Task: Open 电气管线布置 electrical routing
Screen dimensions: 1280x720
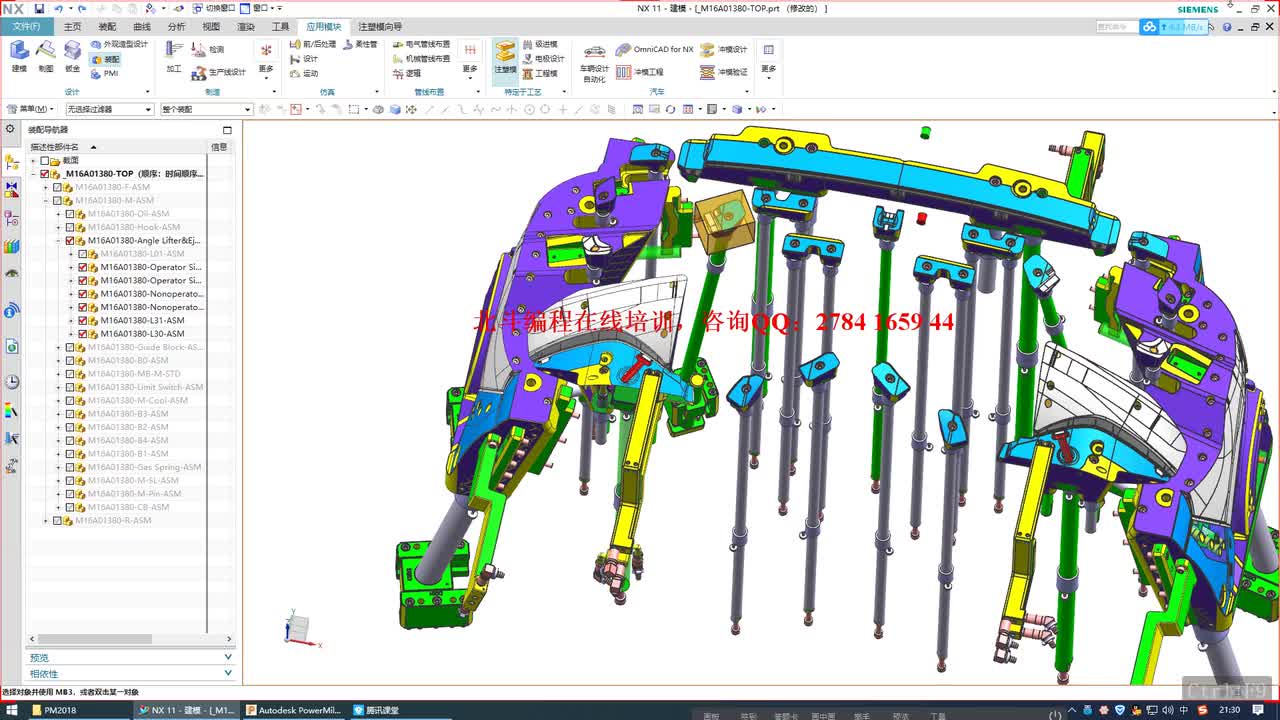Action: tap(421, 45)
